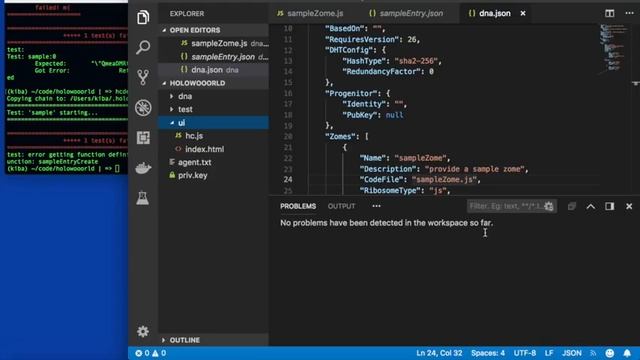The height and width of the screenshot is (360, 640).
Task: Move the panel to the side
Action: pos(609,207)
